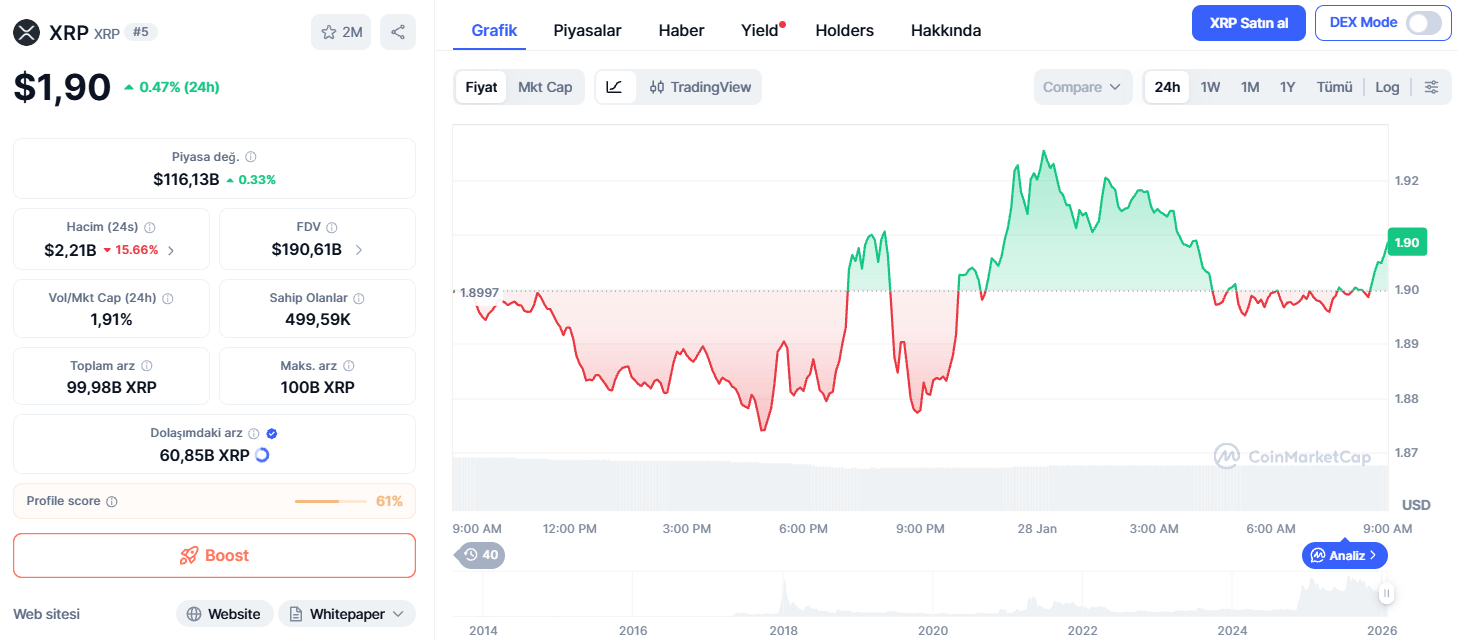Add XRP to watchlist with star button
This screenshot has height=640, width=1458.
[341, 32]
